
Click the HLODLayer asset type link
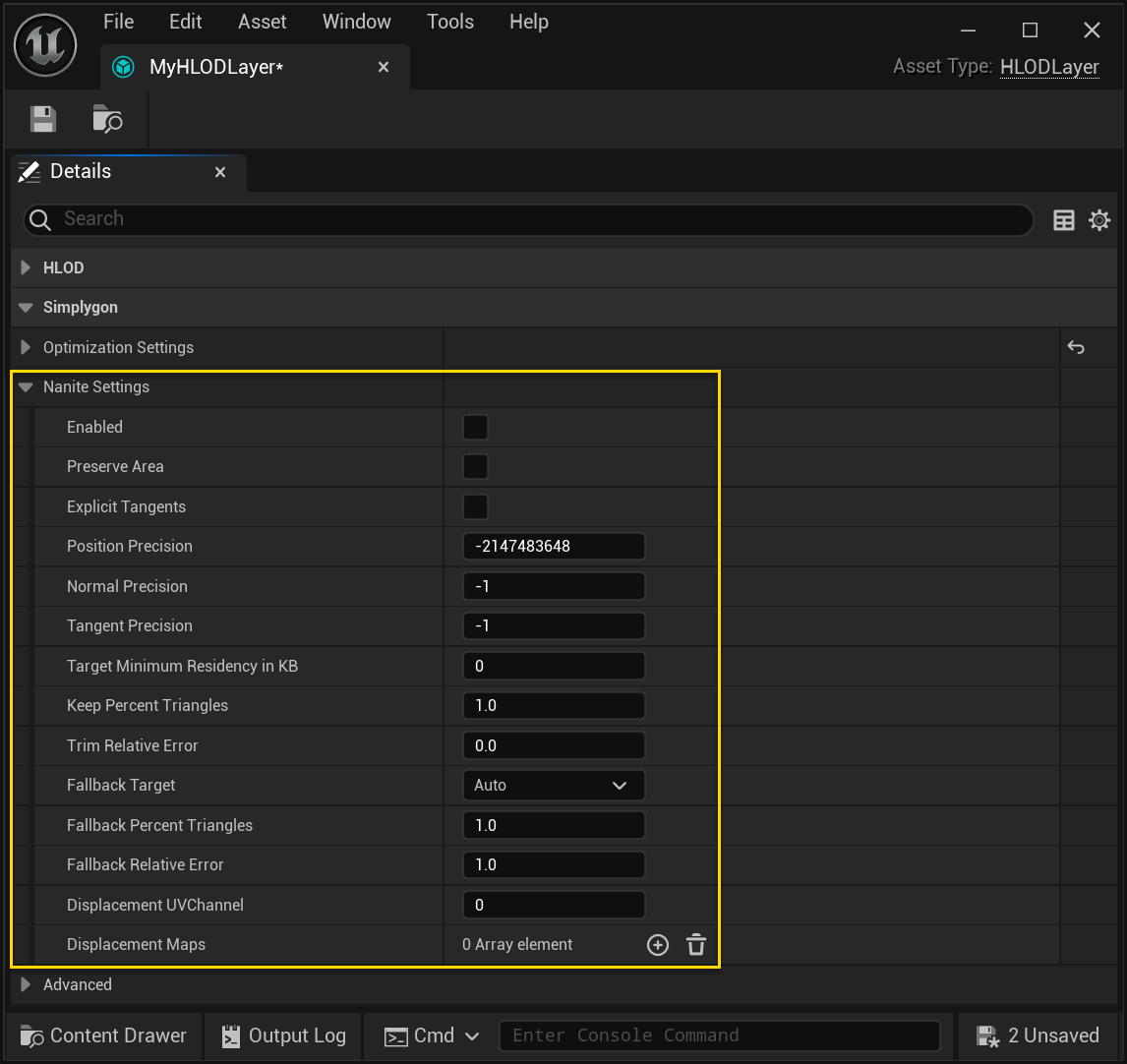tap(1048, 67)
